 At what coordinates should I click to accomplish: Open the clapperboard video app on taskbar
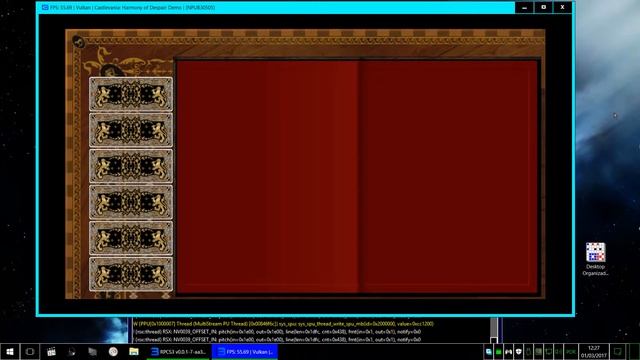[51, 352]
